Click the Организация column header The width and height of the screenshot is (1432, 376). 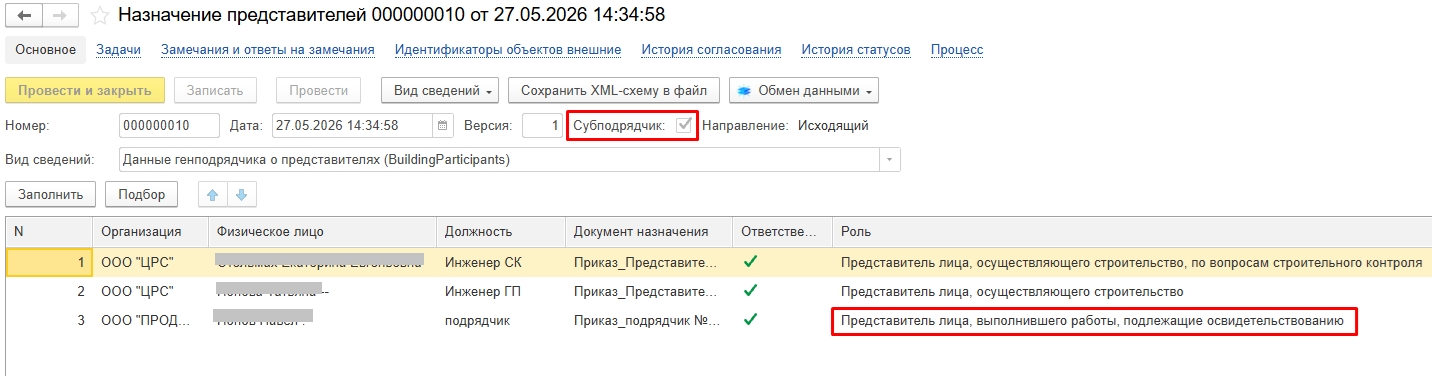tap(151, 231)
